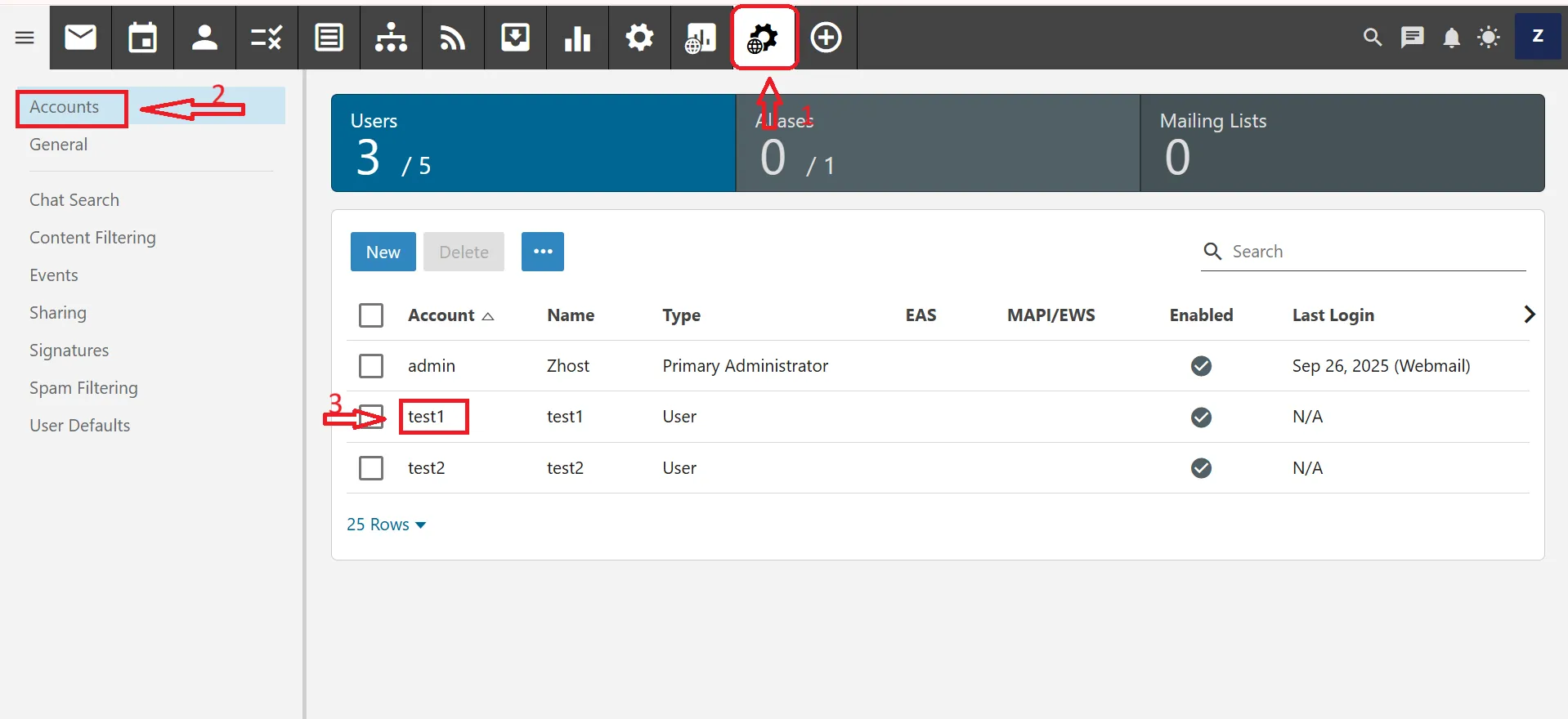This screenshot has height=719, width=1568.
Task: Click the New account button
Action: click(383, 252)
